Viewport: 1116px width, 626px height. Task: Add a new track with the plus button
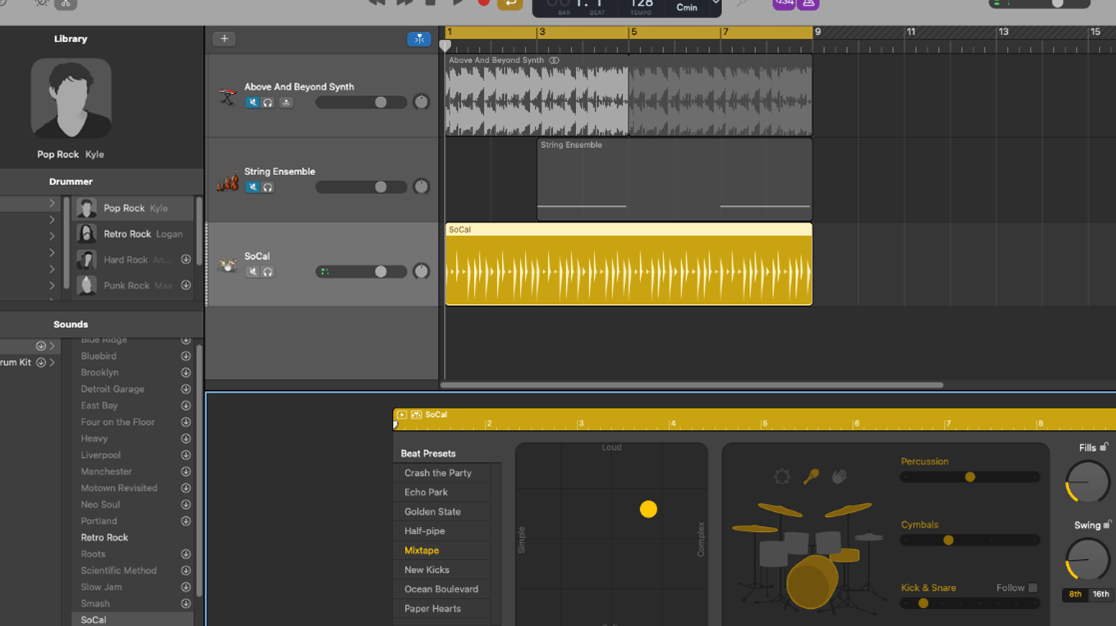(224, 37)
